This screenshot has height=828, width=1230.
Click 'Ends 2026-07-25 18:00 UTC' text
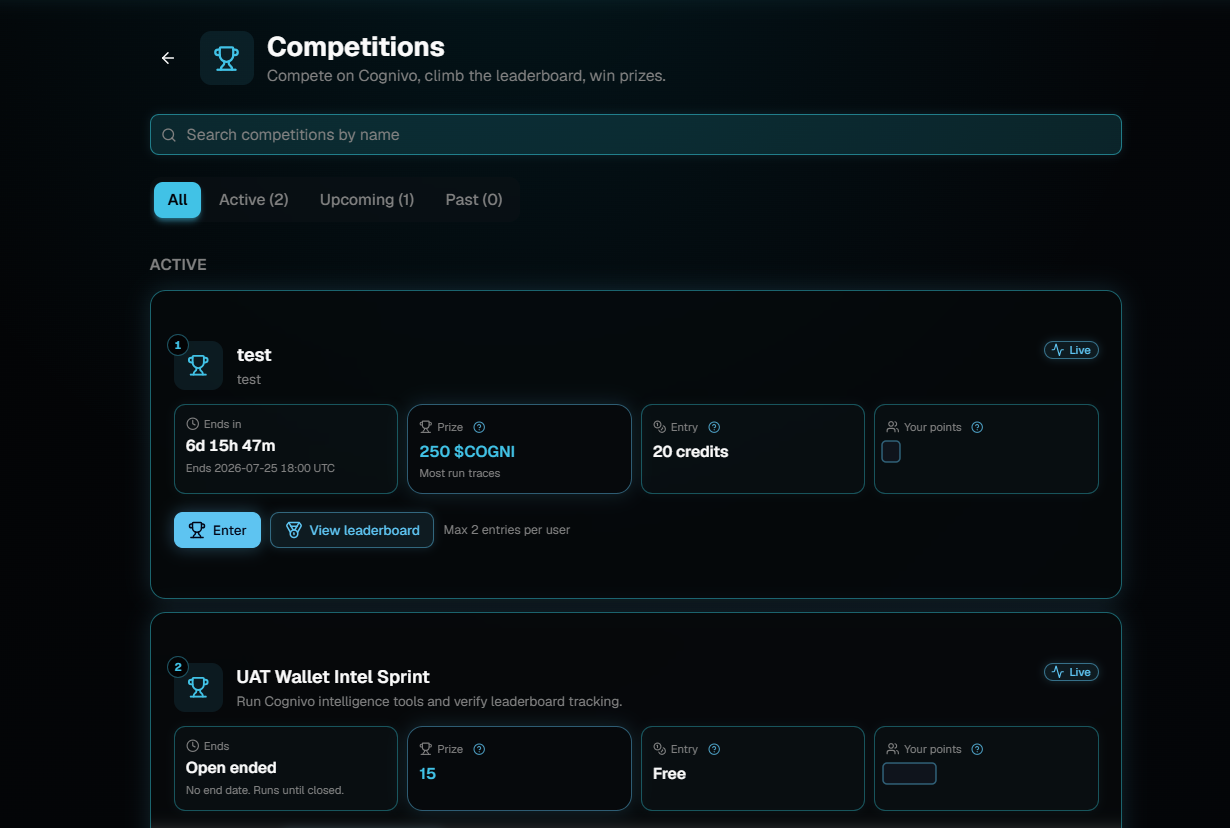coord(260,468)
